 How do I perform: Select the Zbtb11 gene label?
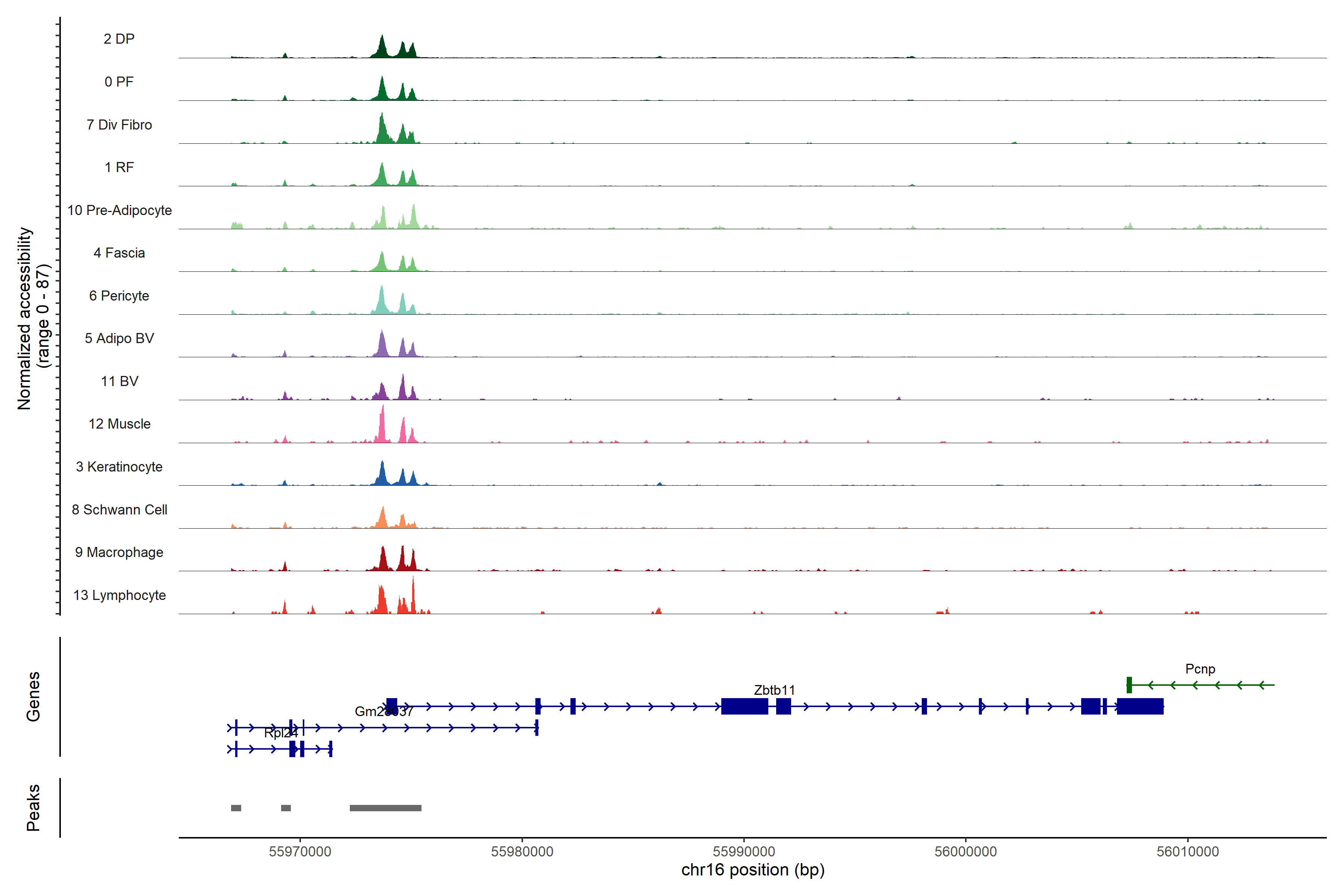click(774, 690)
